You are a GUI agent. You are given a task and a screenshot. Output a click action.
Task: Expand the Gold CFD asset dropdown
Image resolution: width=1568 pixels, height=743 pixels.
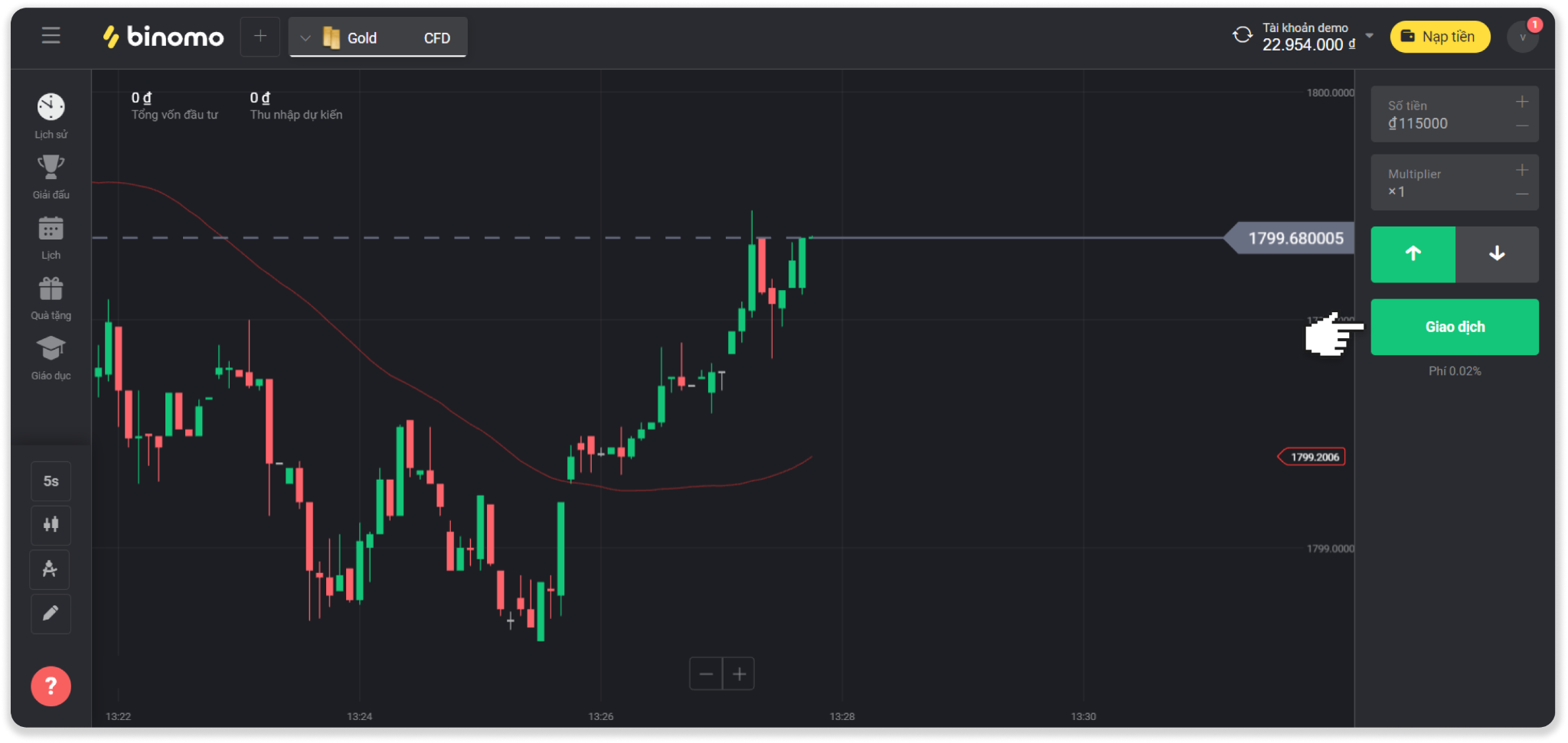(x=305, y=37)
